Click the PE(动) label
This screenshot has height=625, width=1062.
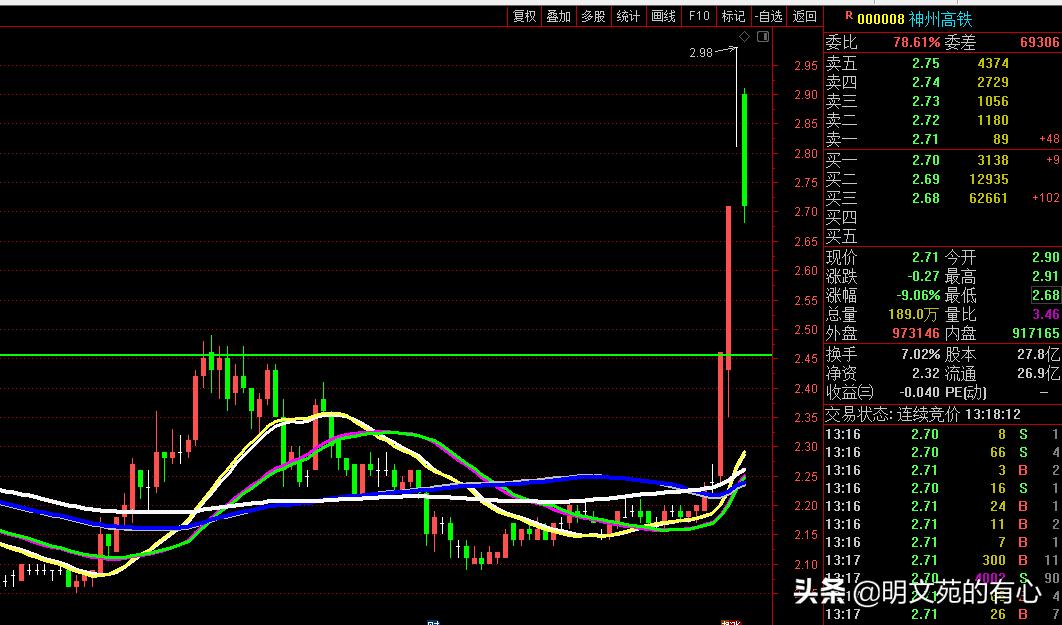coord(967,392)
